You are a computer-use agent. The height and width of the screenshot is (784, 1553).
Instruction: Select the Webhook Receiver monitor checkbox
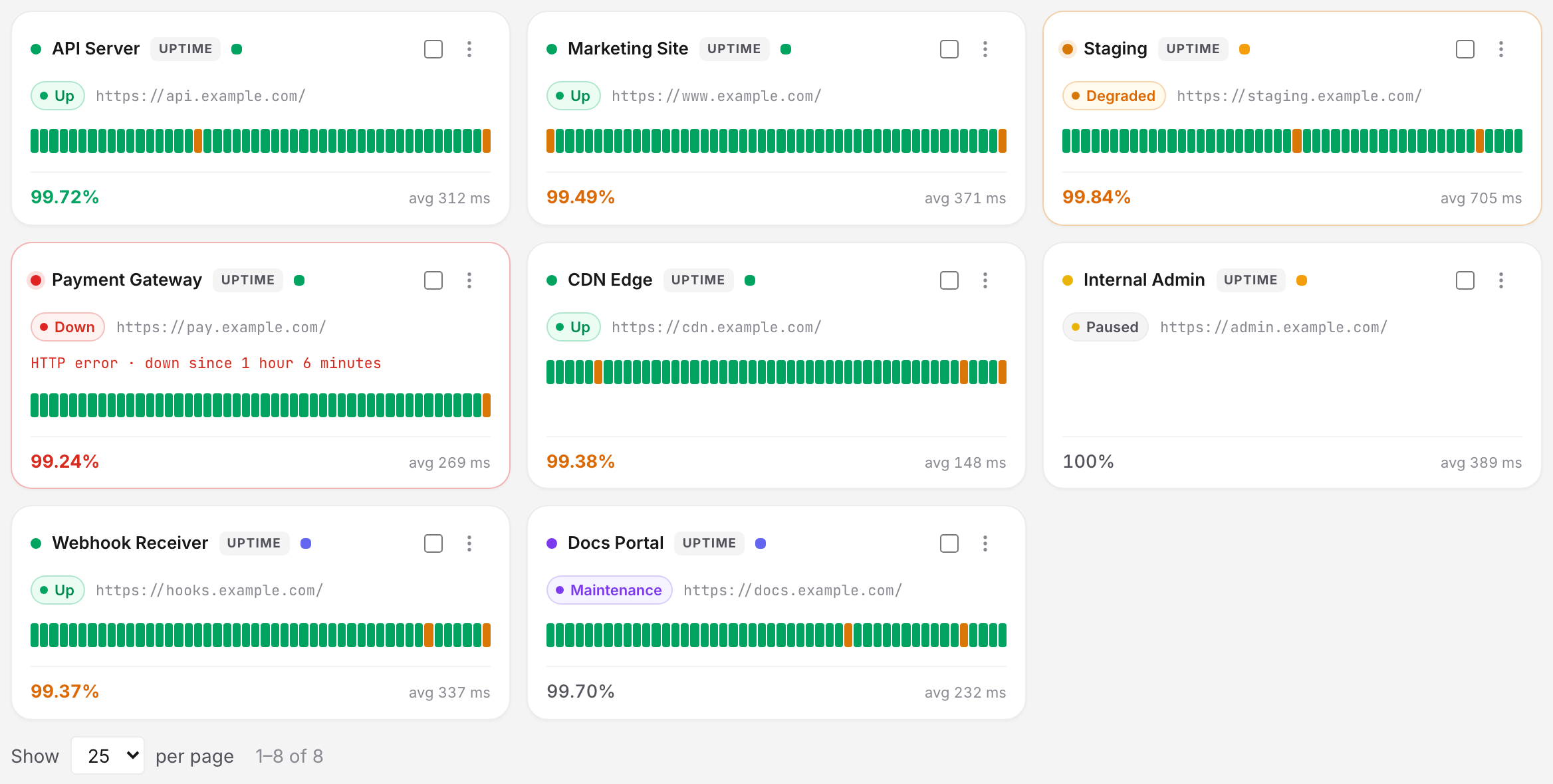433,543
